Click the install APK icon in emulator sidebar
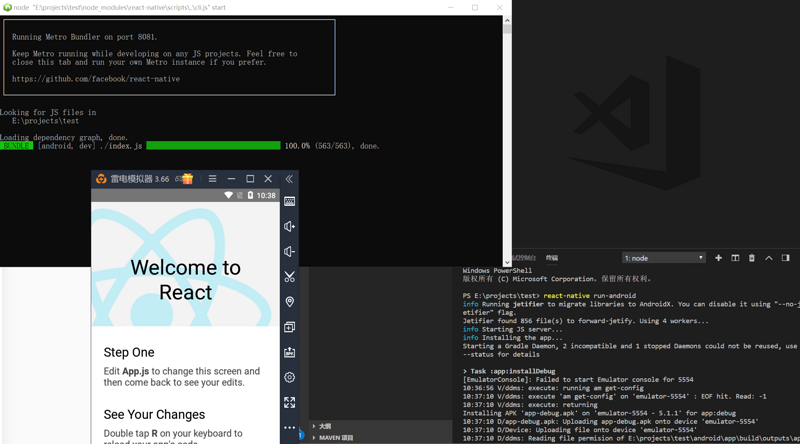 pyautogui.click(x=289, y=352)
